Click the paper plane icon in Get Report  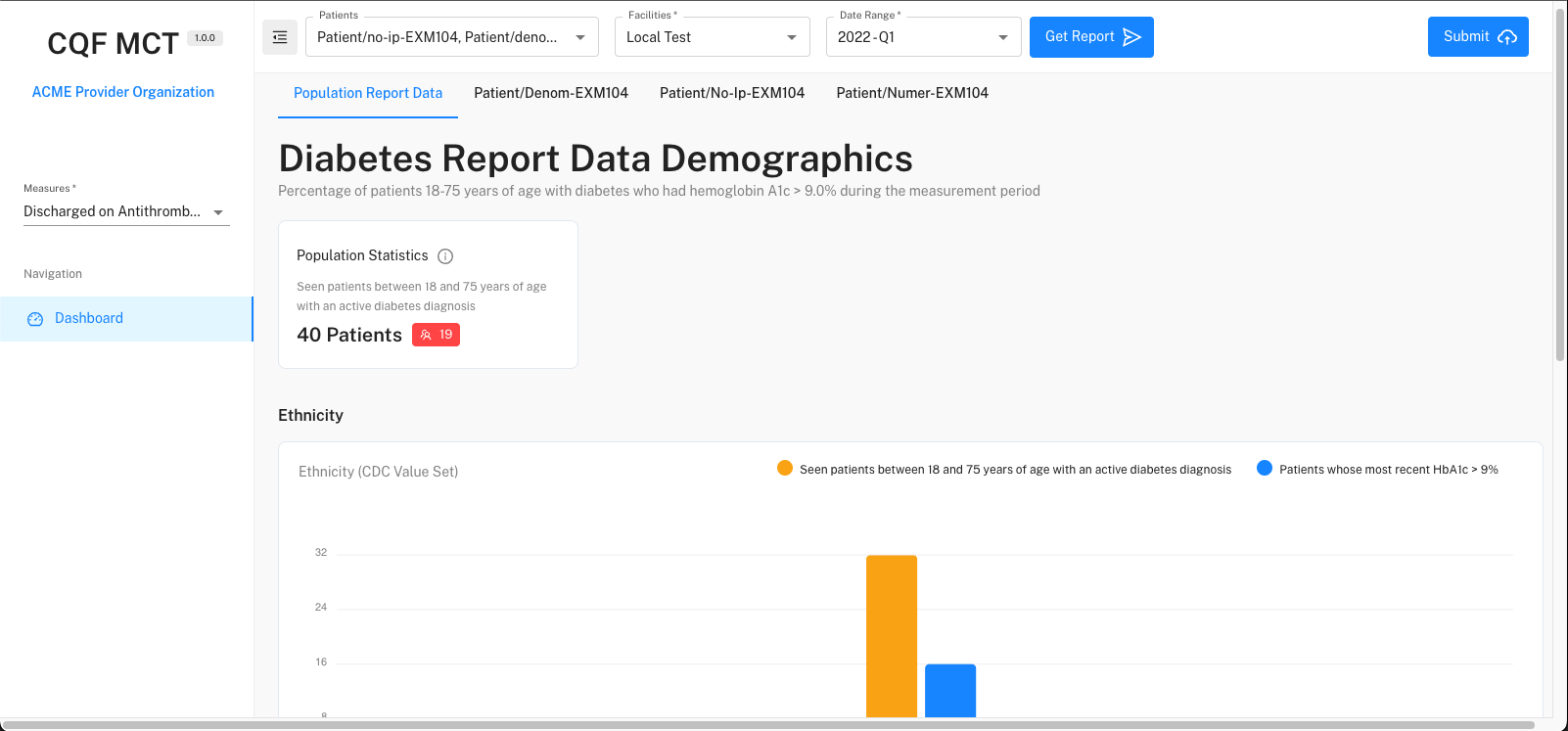point(1132,37)
